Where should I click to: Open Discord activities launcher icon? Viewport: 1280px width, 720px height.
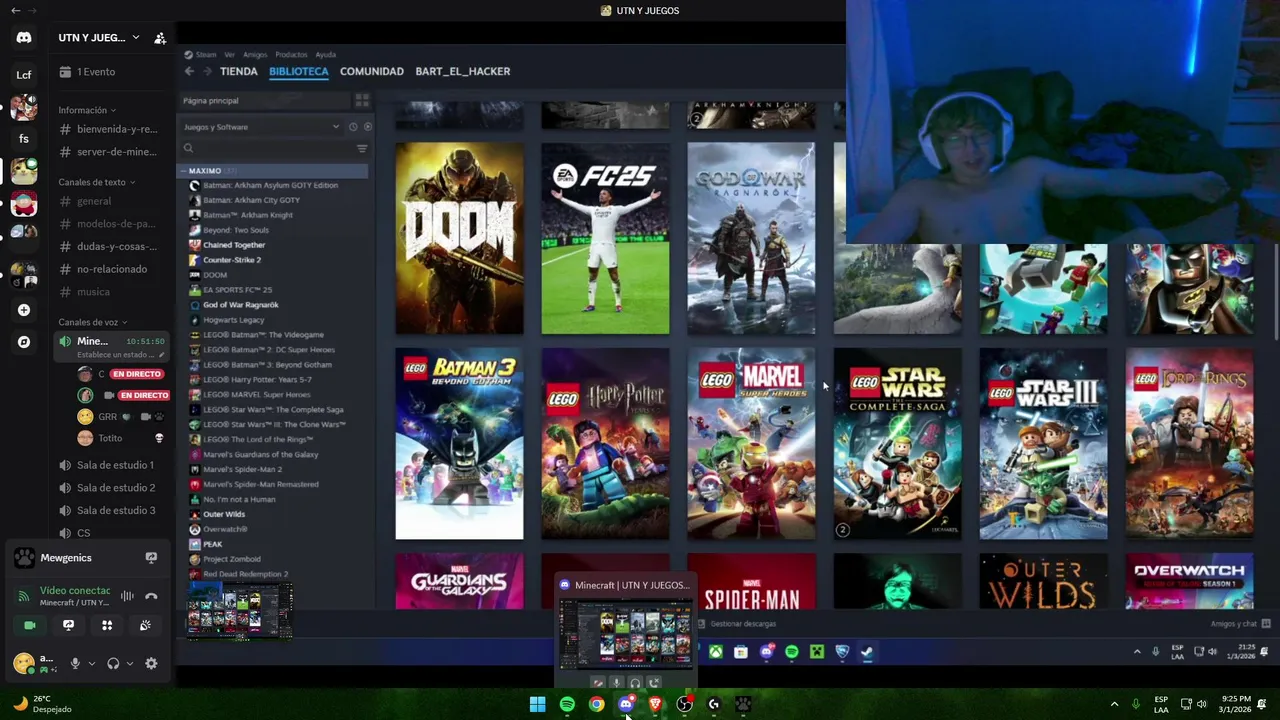(107, 625)
